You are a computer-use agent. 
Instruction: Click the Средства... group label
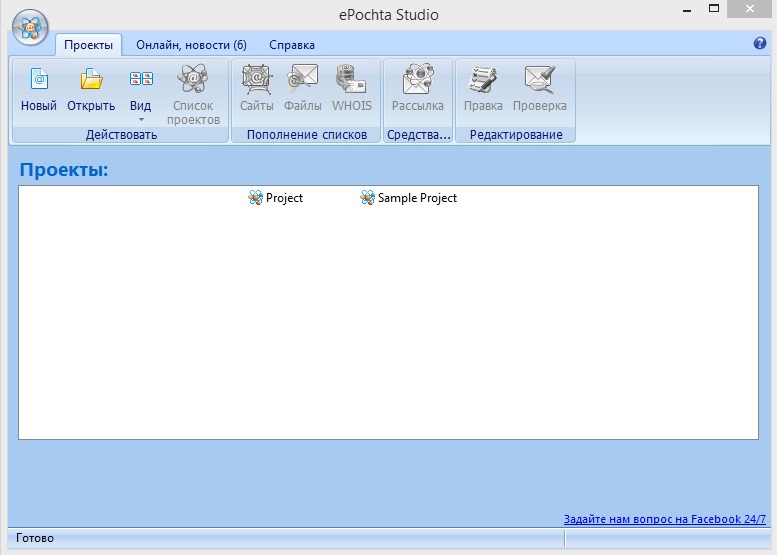418,135
